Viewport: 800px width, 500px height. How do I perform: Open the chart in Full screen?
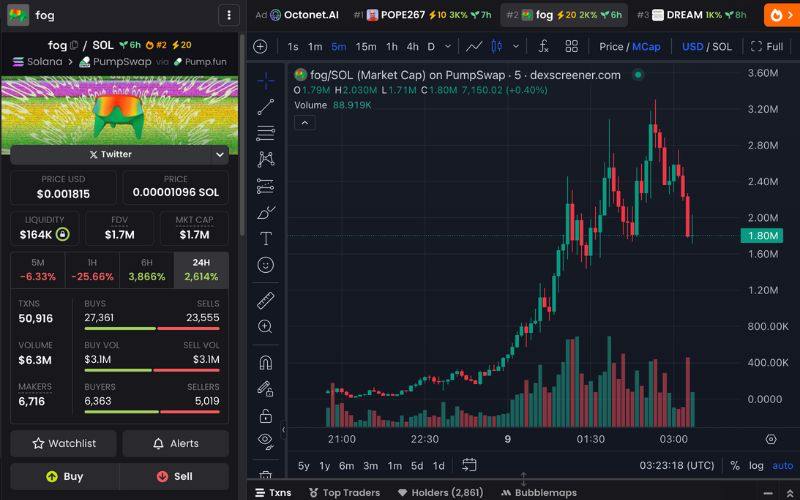(767, 47)
